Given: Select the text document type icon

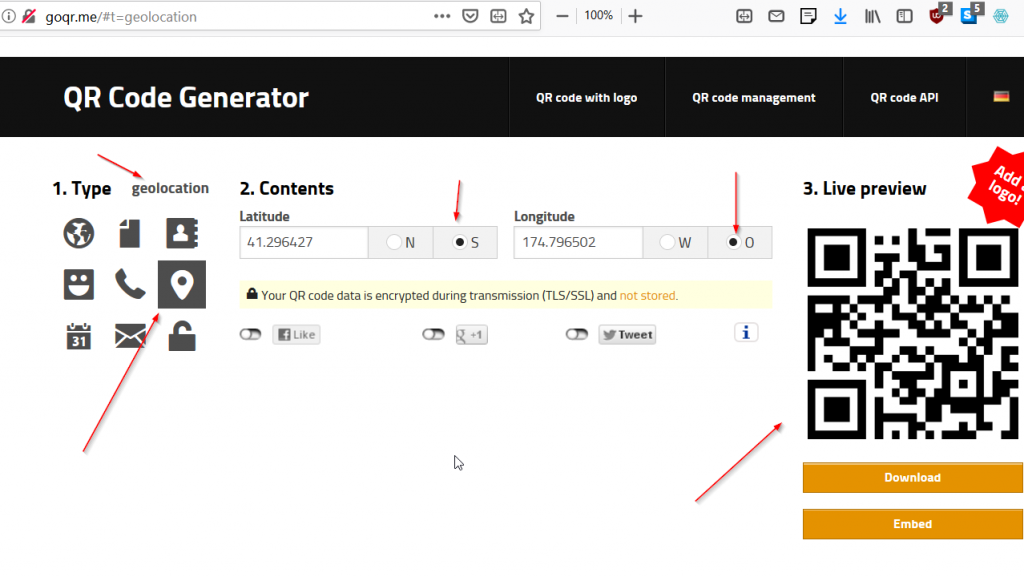Looking at the screenshot, I should [130, 233].
